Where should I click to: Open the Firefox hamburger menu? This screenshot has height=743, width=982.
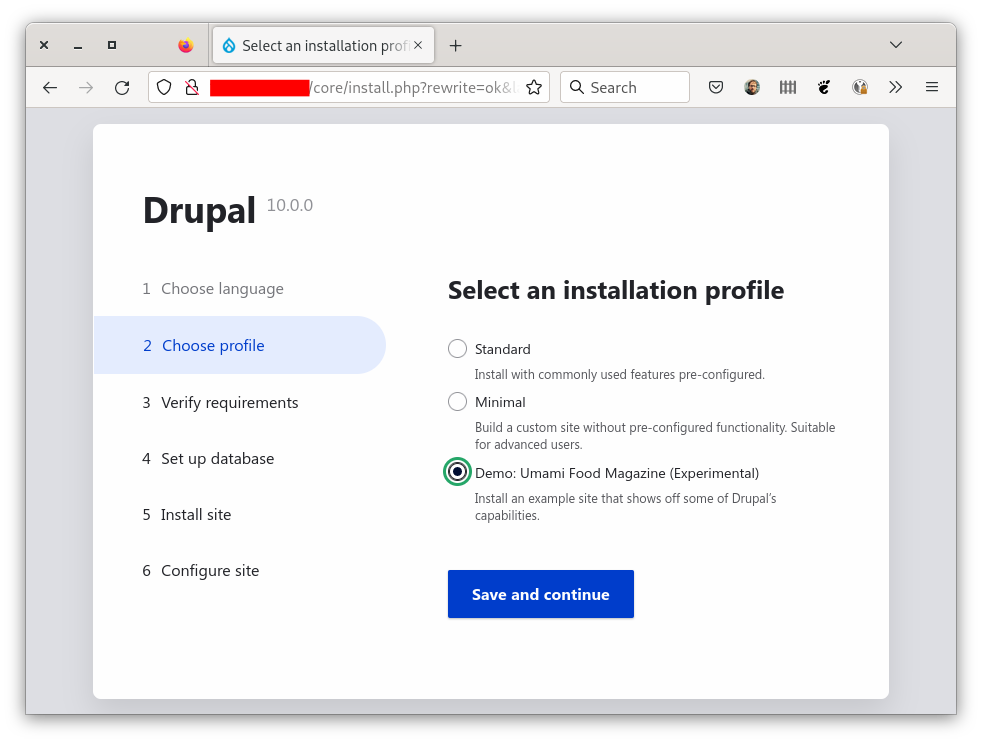(x=931, y=87)
